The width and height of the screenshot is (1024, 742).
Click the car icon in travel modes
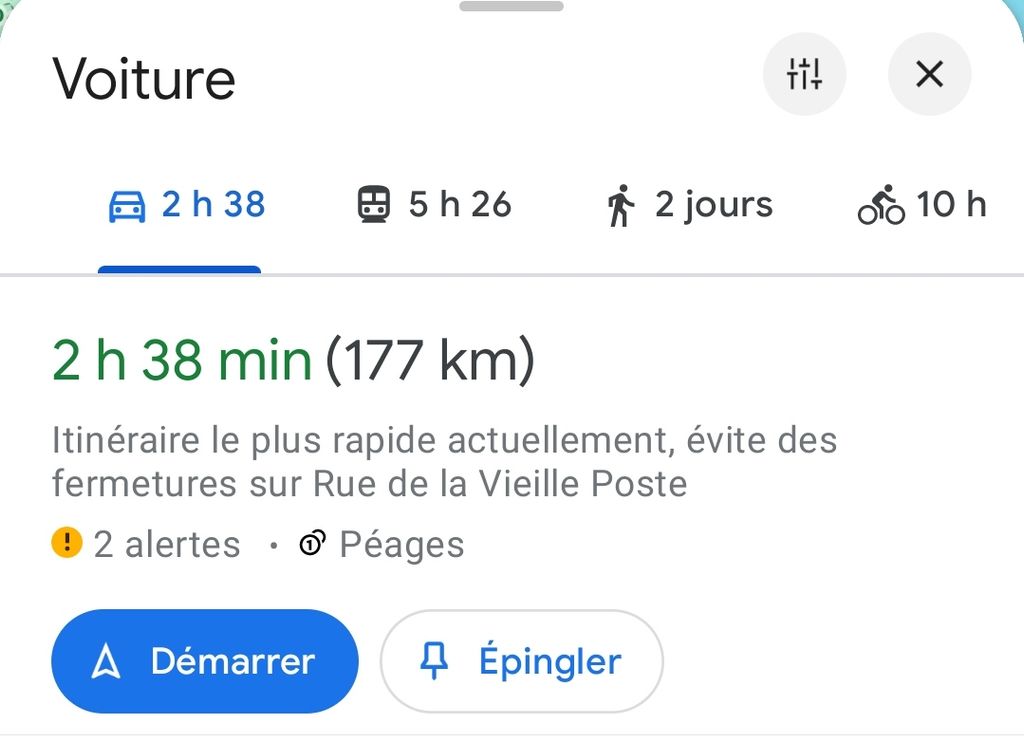coord(127,207)
